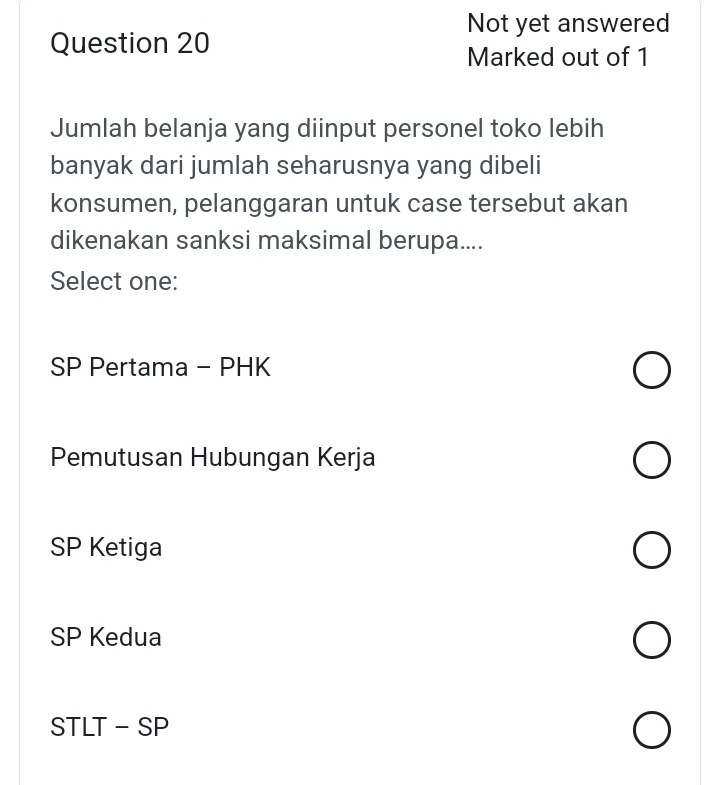Click the line starting 'Jumlah belanja yang diinput'
The width and height of the screenshot is (720, 785).
[327, 129]
